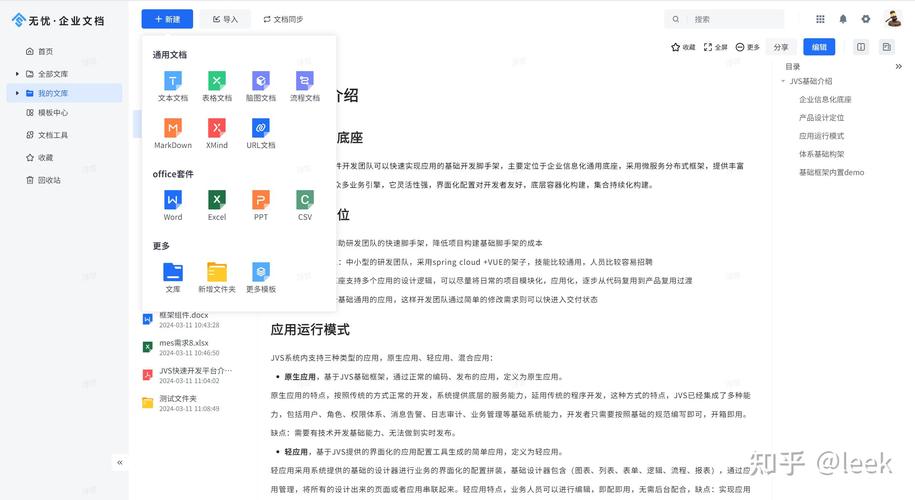
Task: Jump to 企业信息化底座 in outline
Action: pos(825,100)
